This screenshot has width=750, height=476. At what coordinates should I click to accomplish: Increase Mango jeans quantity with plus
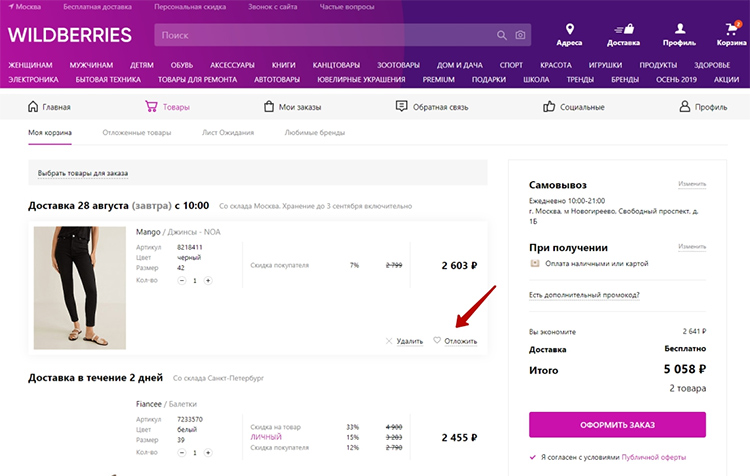tap(208, 280)
